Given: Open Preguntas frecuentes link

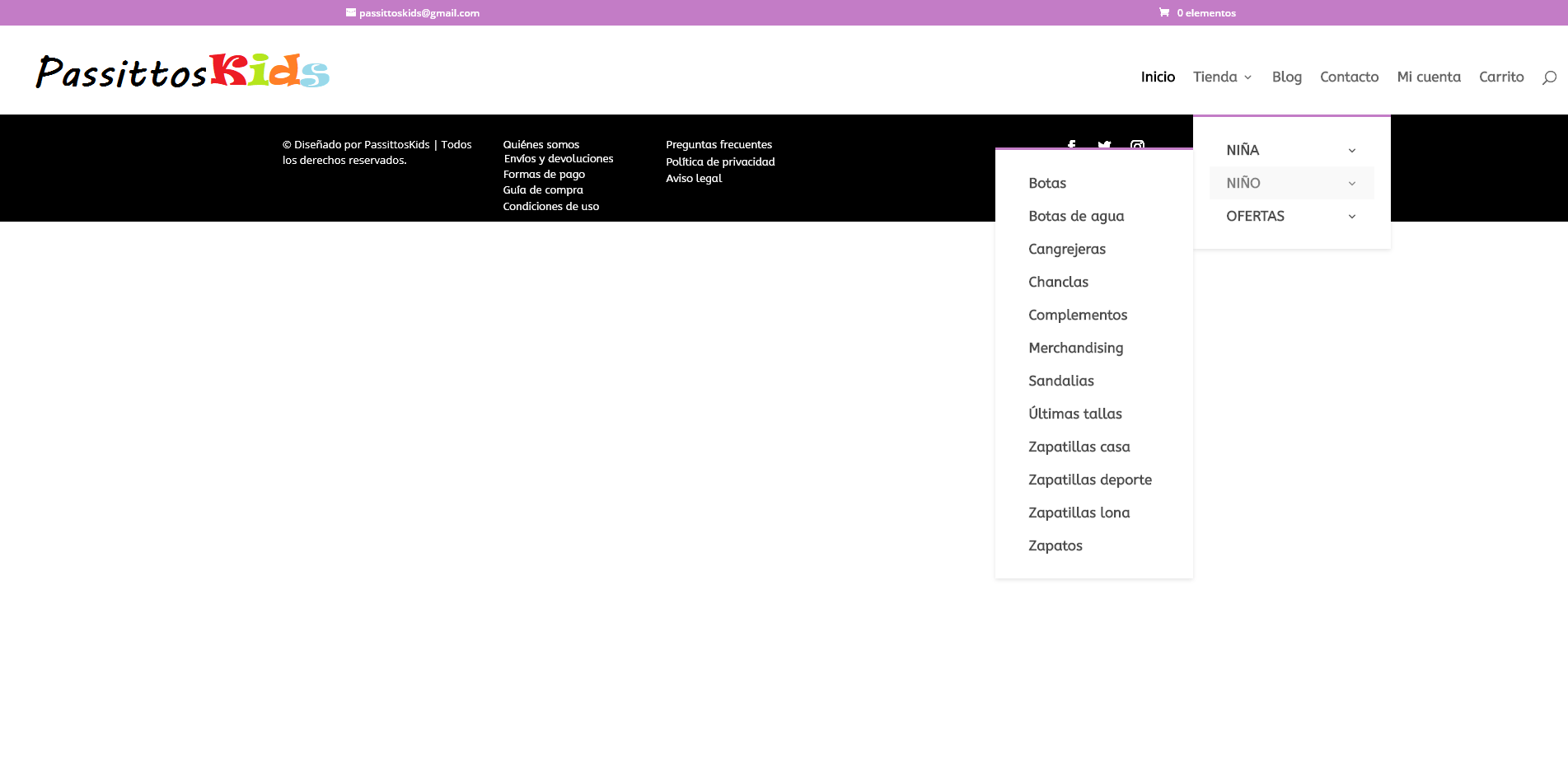Looking at the screenshot, I should (719, 144).
